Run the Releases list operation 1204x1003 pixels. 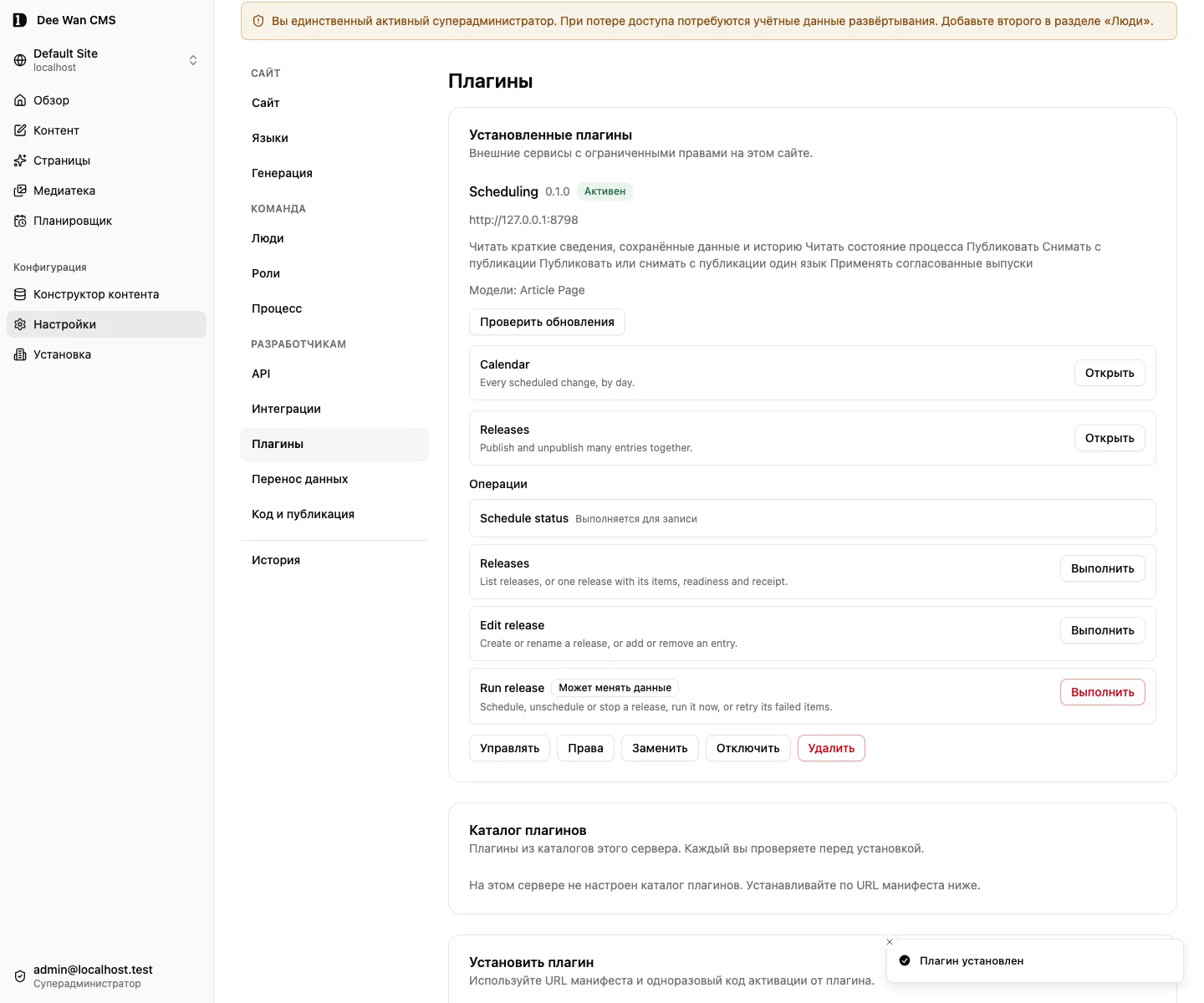click(x=1102, y=568)
